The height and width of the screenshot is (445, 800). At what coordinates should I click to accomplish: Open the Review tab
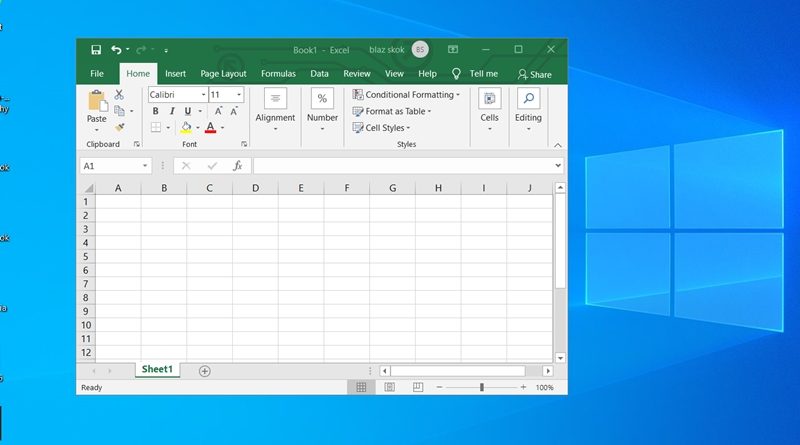tap(357, 73)
